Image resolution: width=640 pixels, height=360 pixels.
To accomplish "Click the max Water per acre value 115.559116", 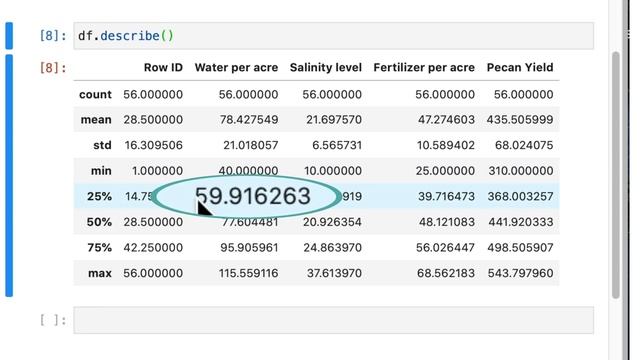I will (x=249, y=273).
